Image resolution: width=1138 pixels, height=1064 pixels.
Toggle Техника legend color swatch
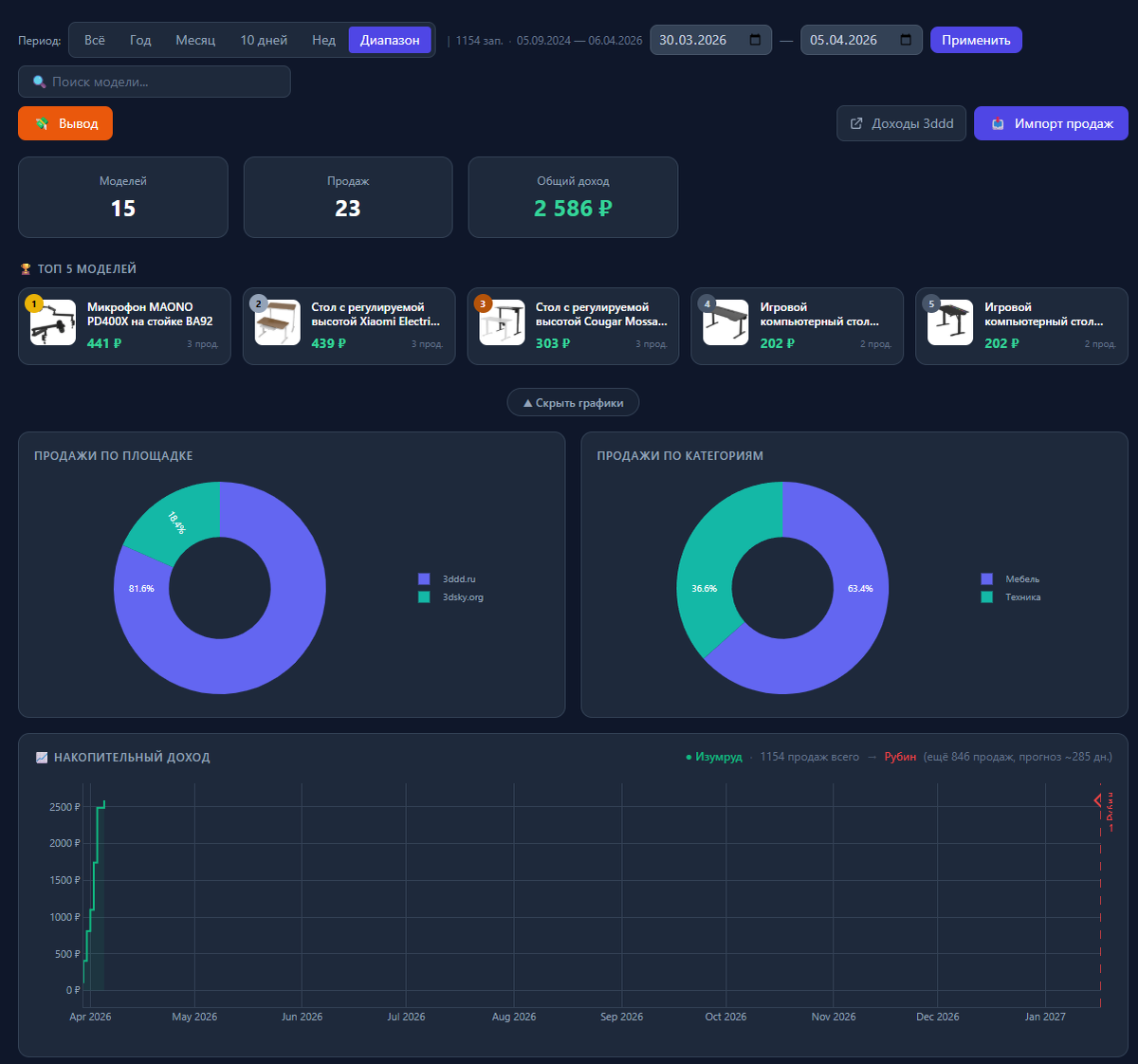pos(986,597)
